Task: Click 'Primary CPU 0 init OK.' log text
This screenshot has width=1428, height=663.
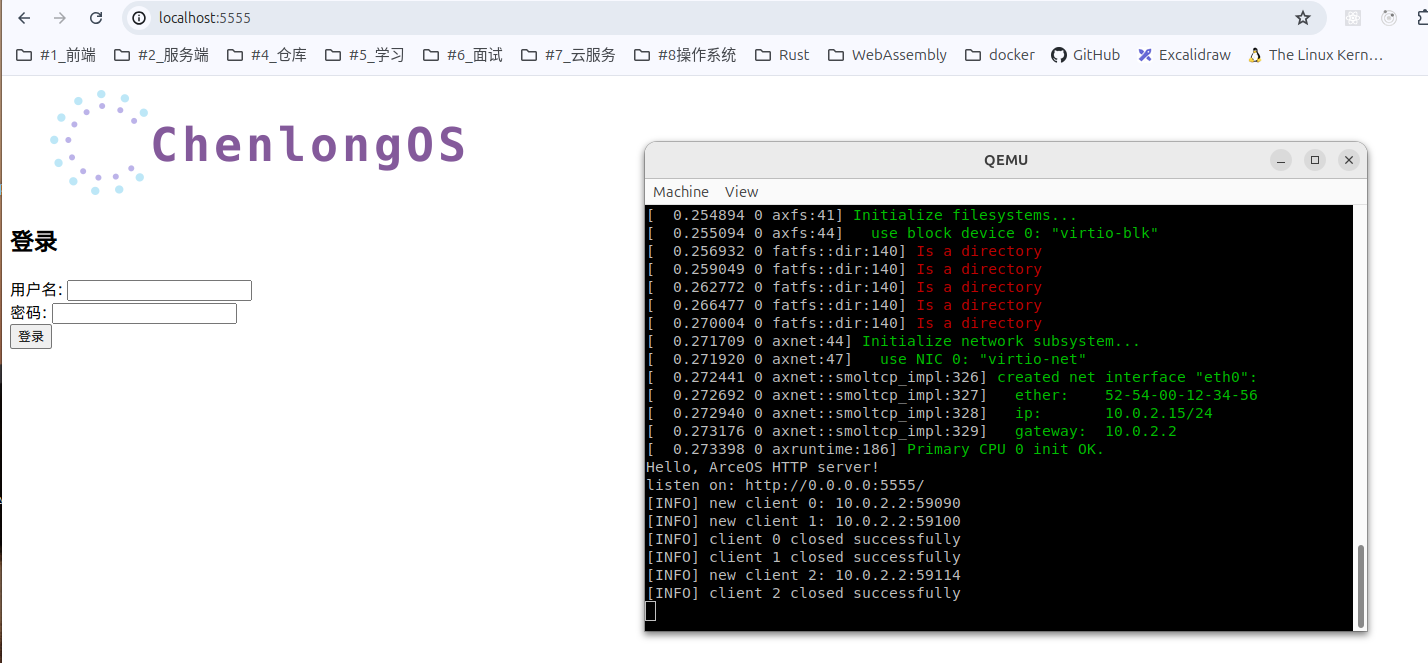Action: pos(1005,449)
